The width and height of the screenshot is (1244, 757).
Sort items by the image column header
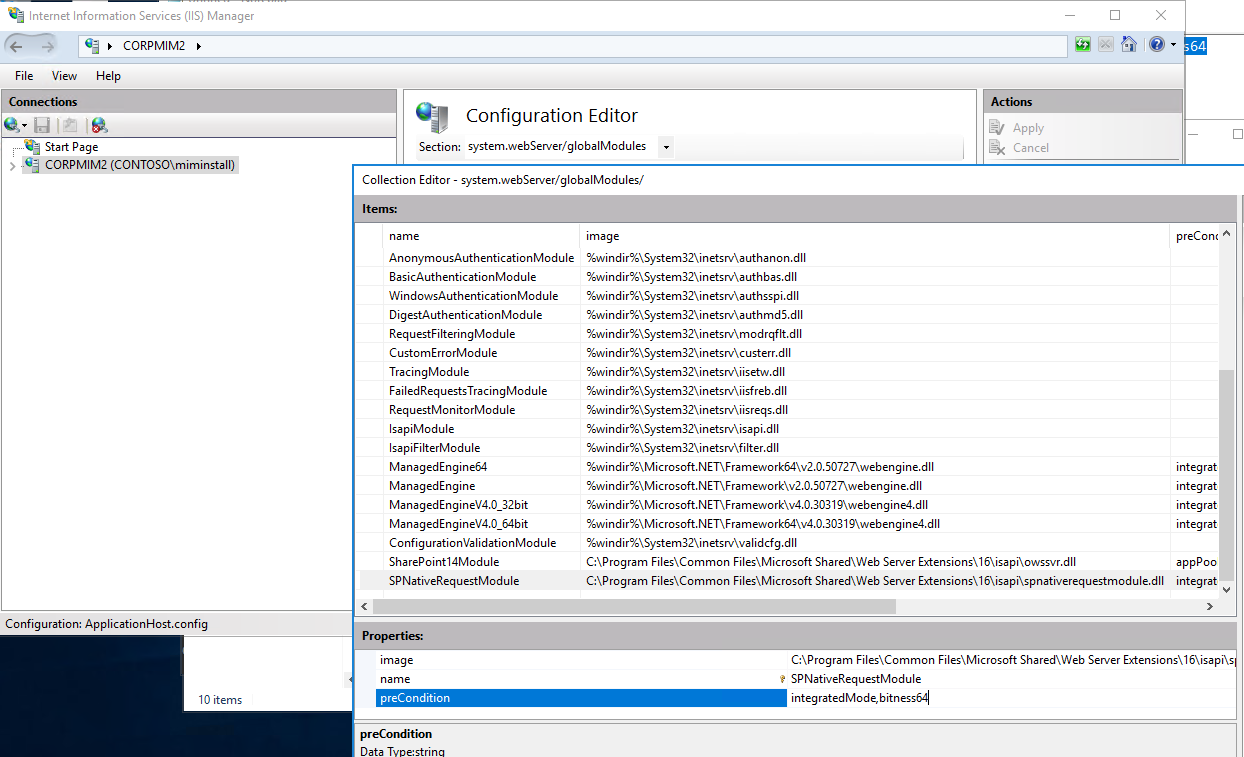tap(875, 236)
